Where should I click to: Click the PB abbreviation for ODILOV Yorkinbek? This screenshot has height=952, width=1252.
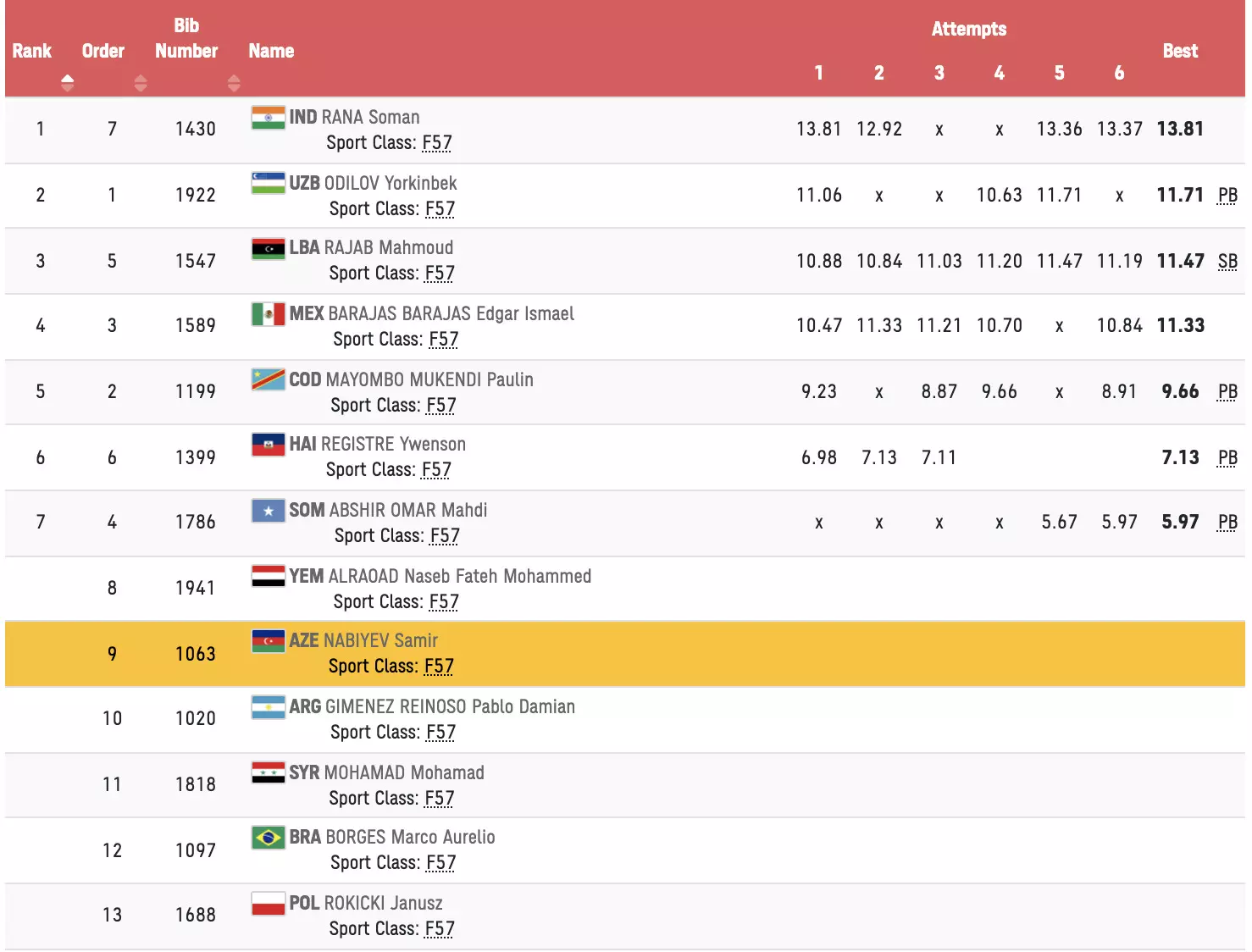coord(1227,196)
